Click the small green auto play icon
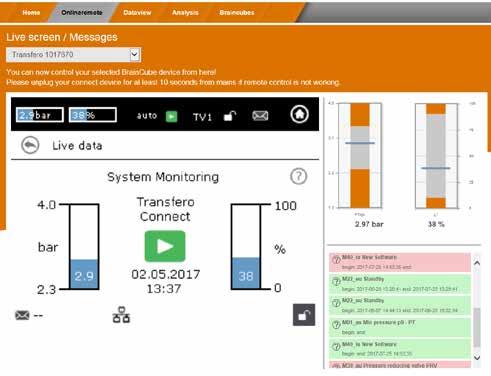This screenshot has width=491, height=376. tap(171, 116)
